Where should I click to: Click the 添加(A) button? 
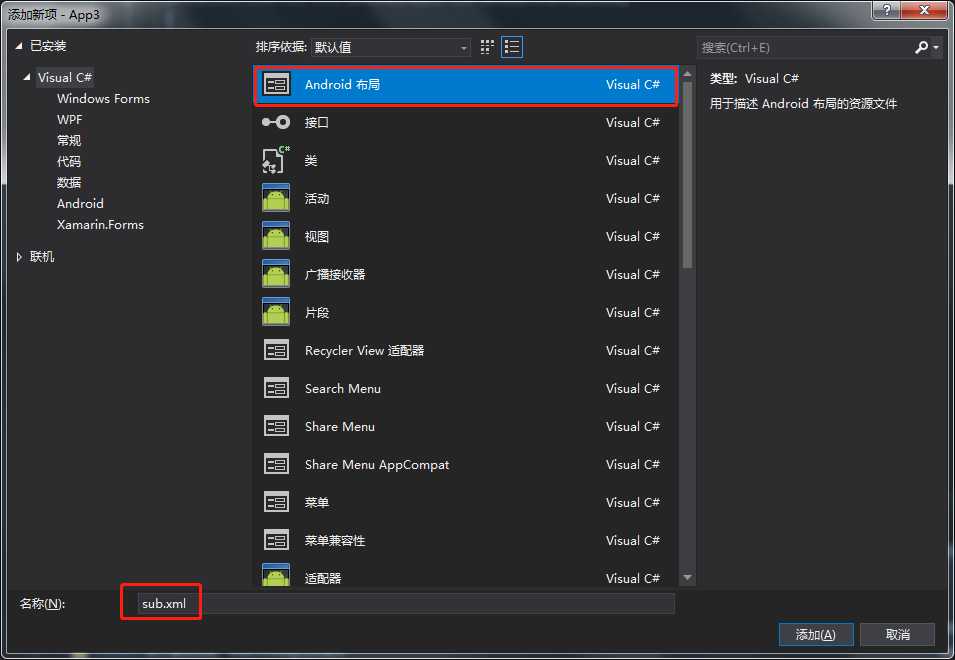[x=816, y=634]
